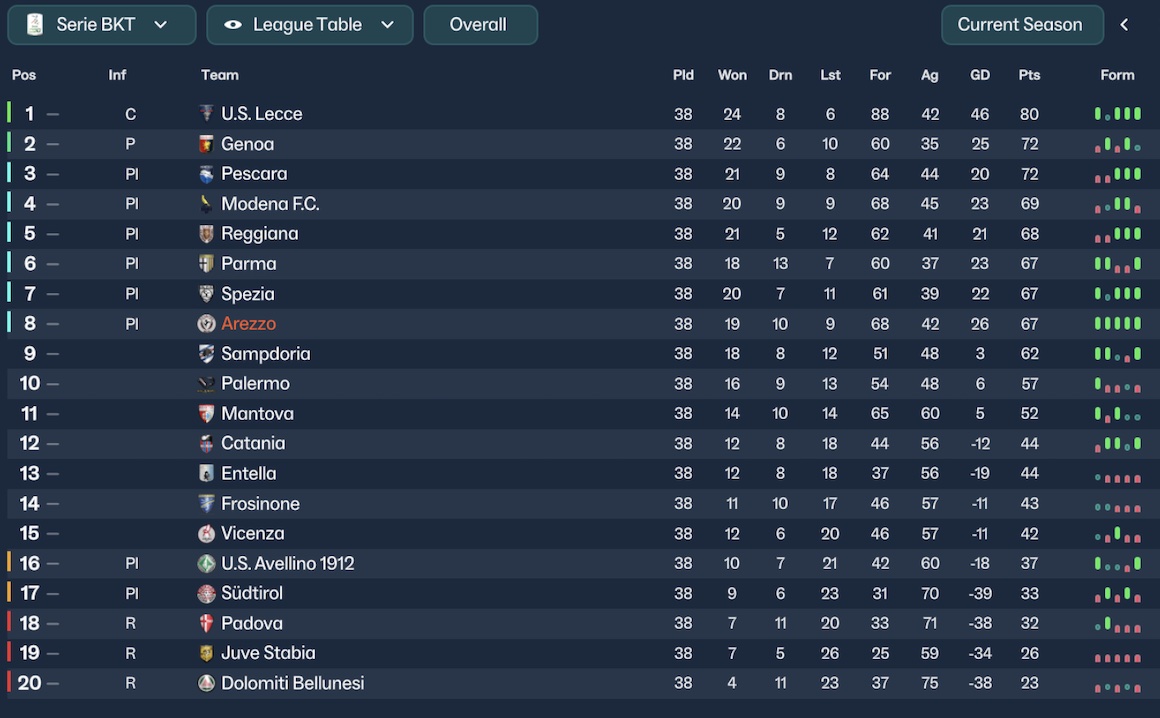Sort table by GD column header
The height and width of the screenshot is (718, 1160).
point(980,75)
